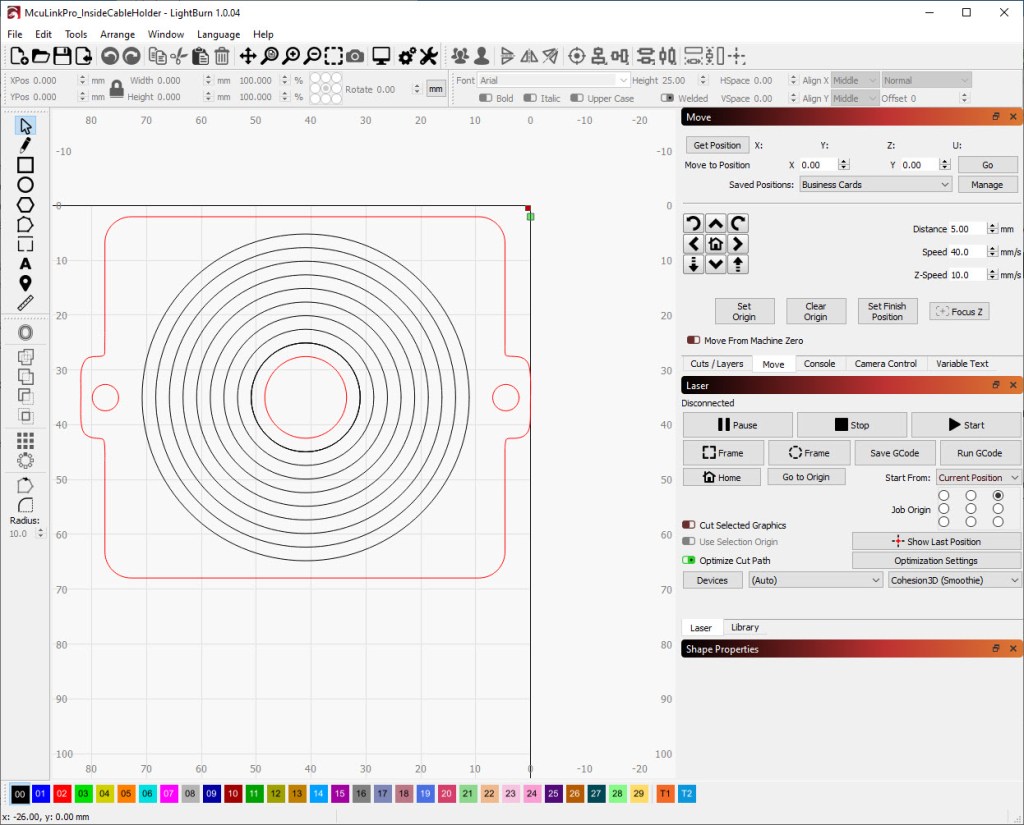Expand the Start From dropdown

(x=978, y=478)
